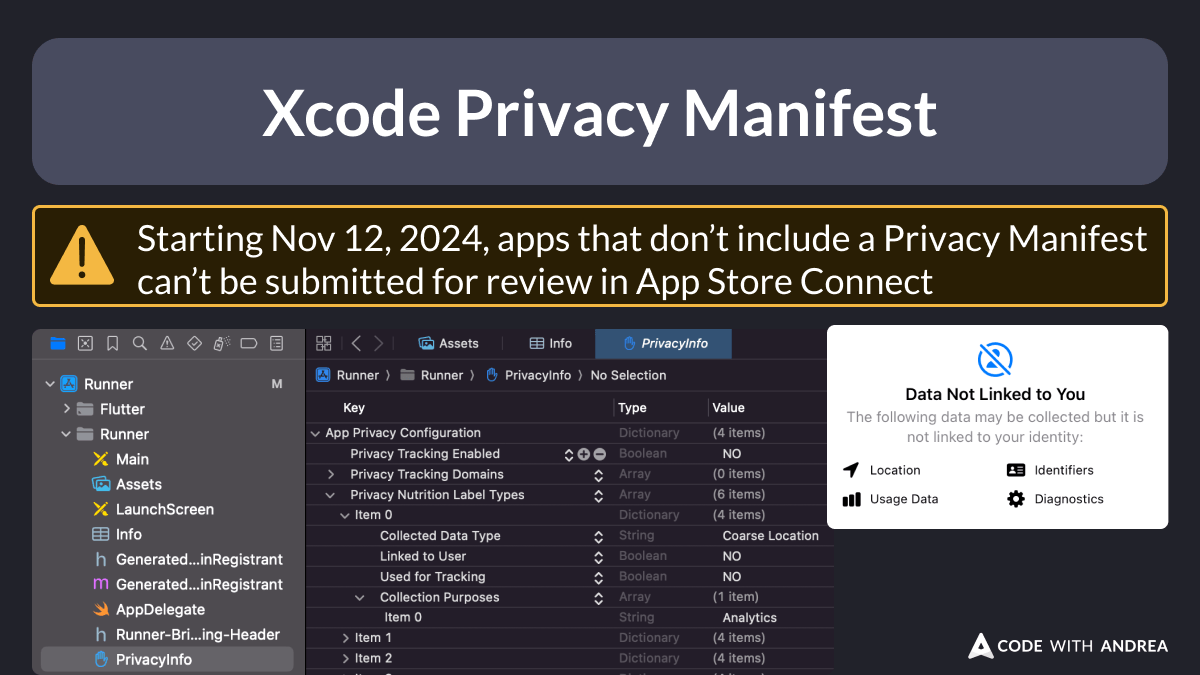
Task: Expand the Privacy Tracking Domains array
Action: pos(329,473)
